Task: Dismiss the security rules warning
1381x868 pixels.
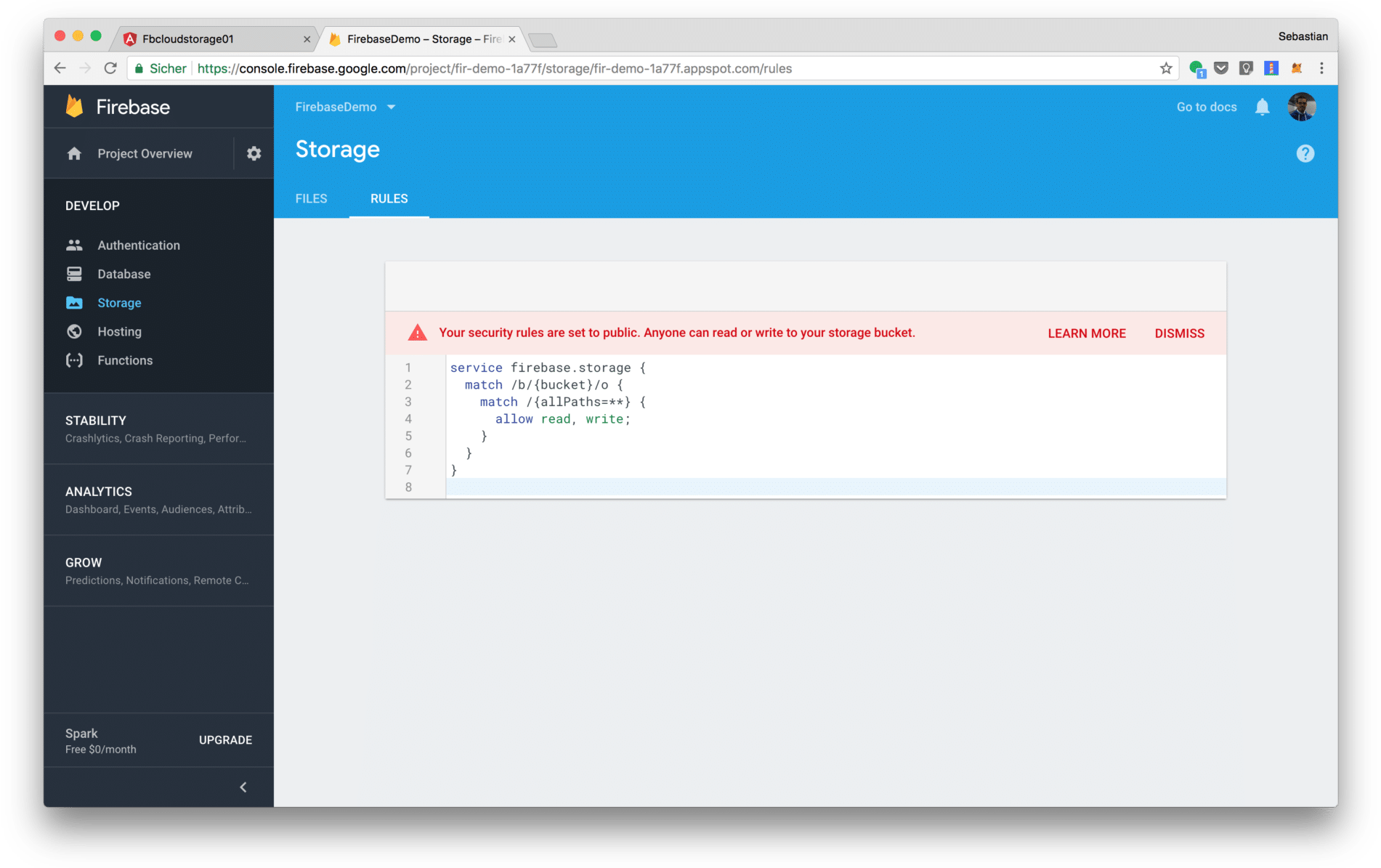Action: 1178,333
